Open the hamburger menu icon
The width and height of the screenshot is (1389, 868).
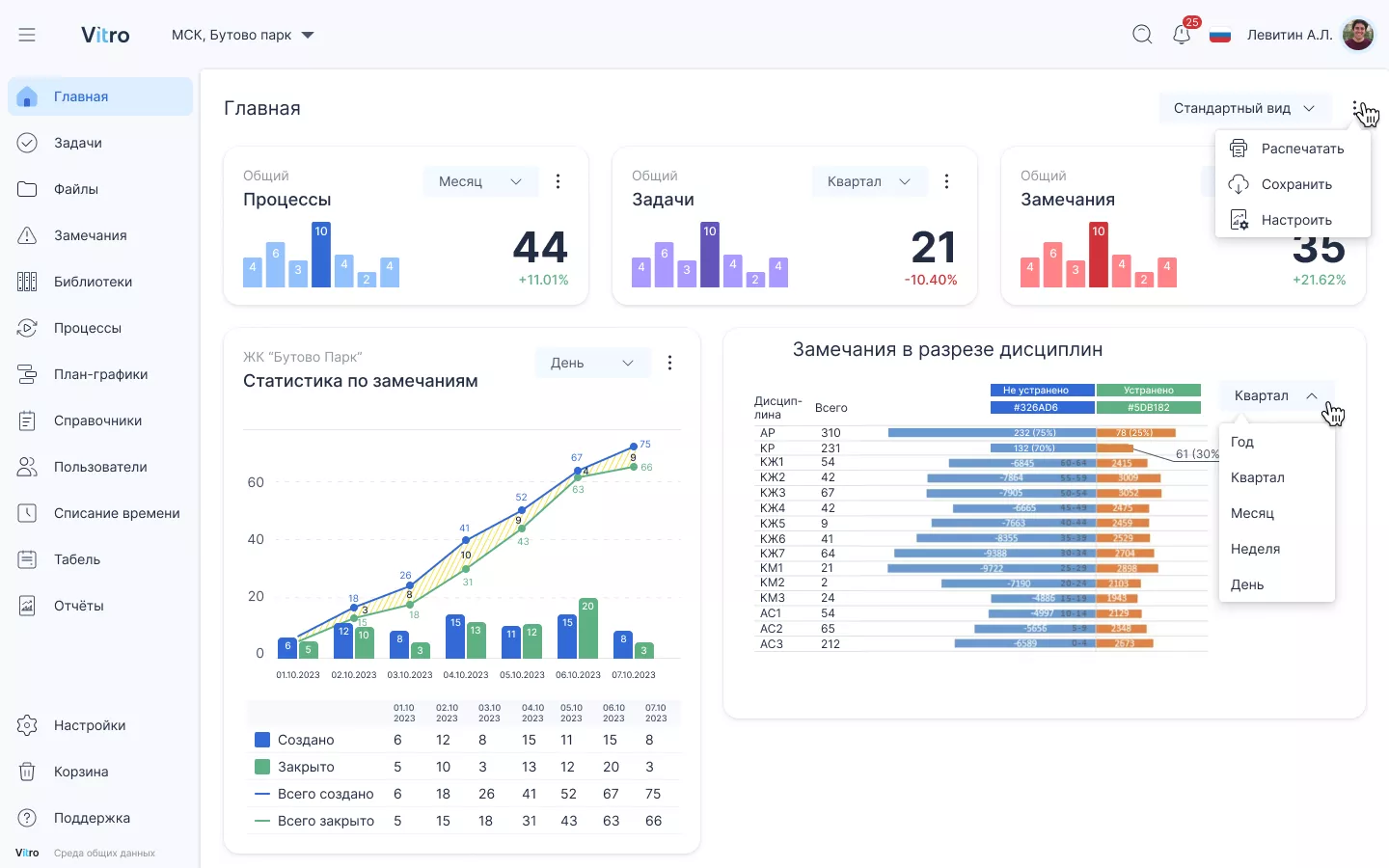(27, 35)
